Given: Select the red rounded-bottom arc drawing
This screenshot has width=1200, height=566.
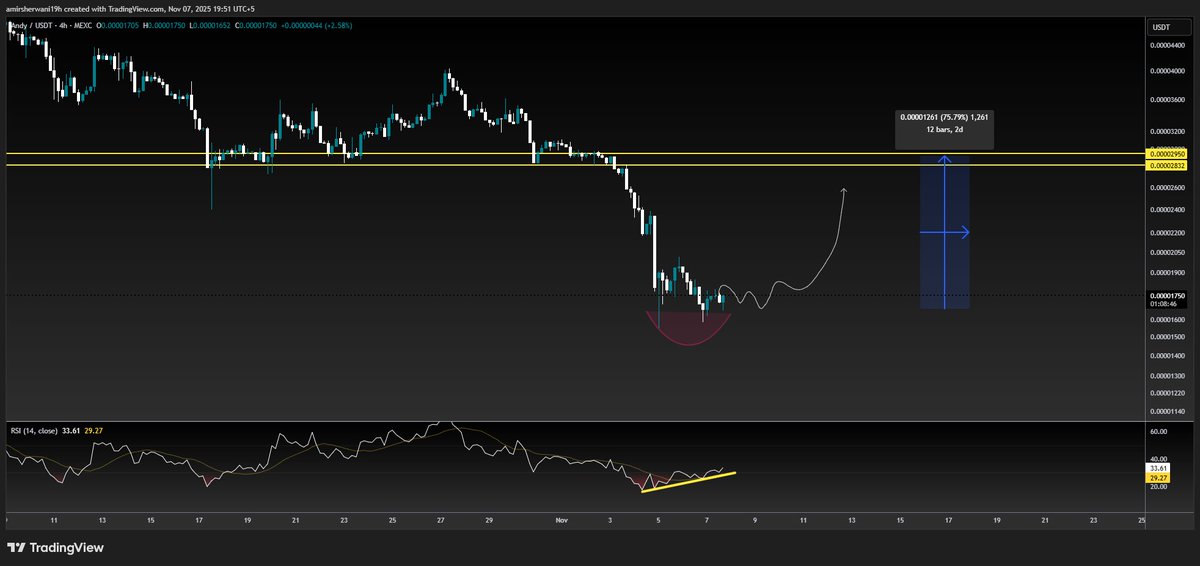Looking at the screenshot, I should coord(689,328).
